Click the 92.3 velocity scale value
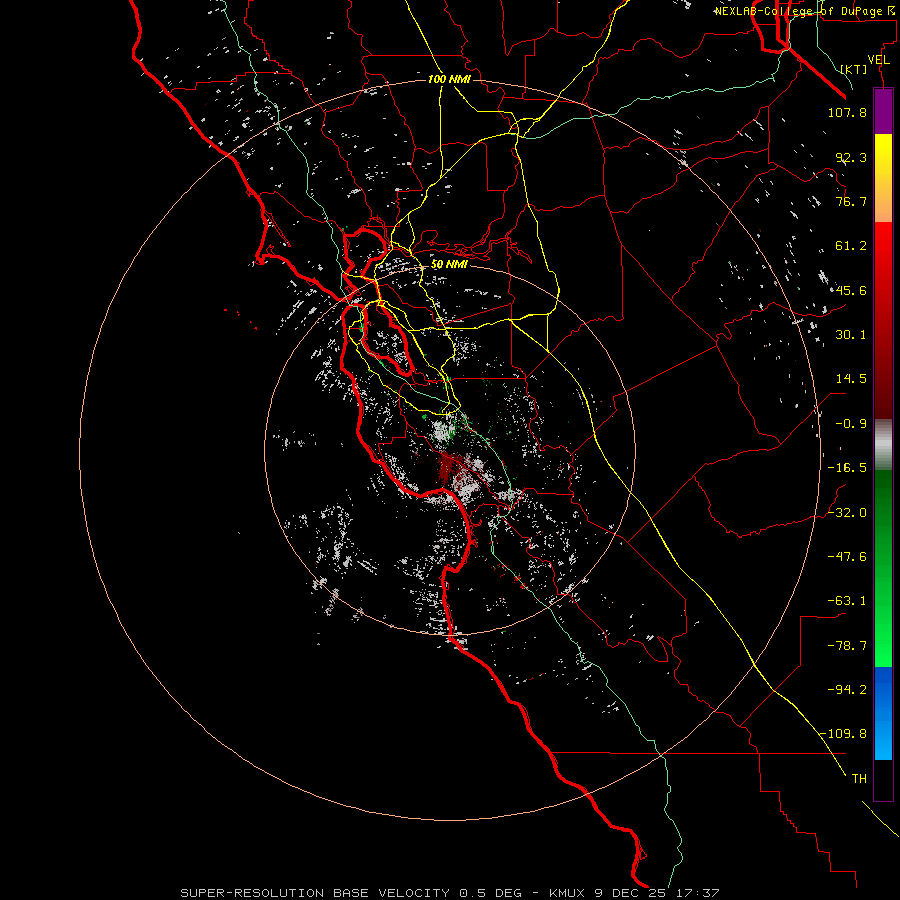This screenshot has height=900, width=900. [x=851, y=157]
